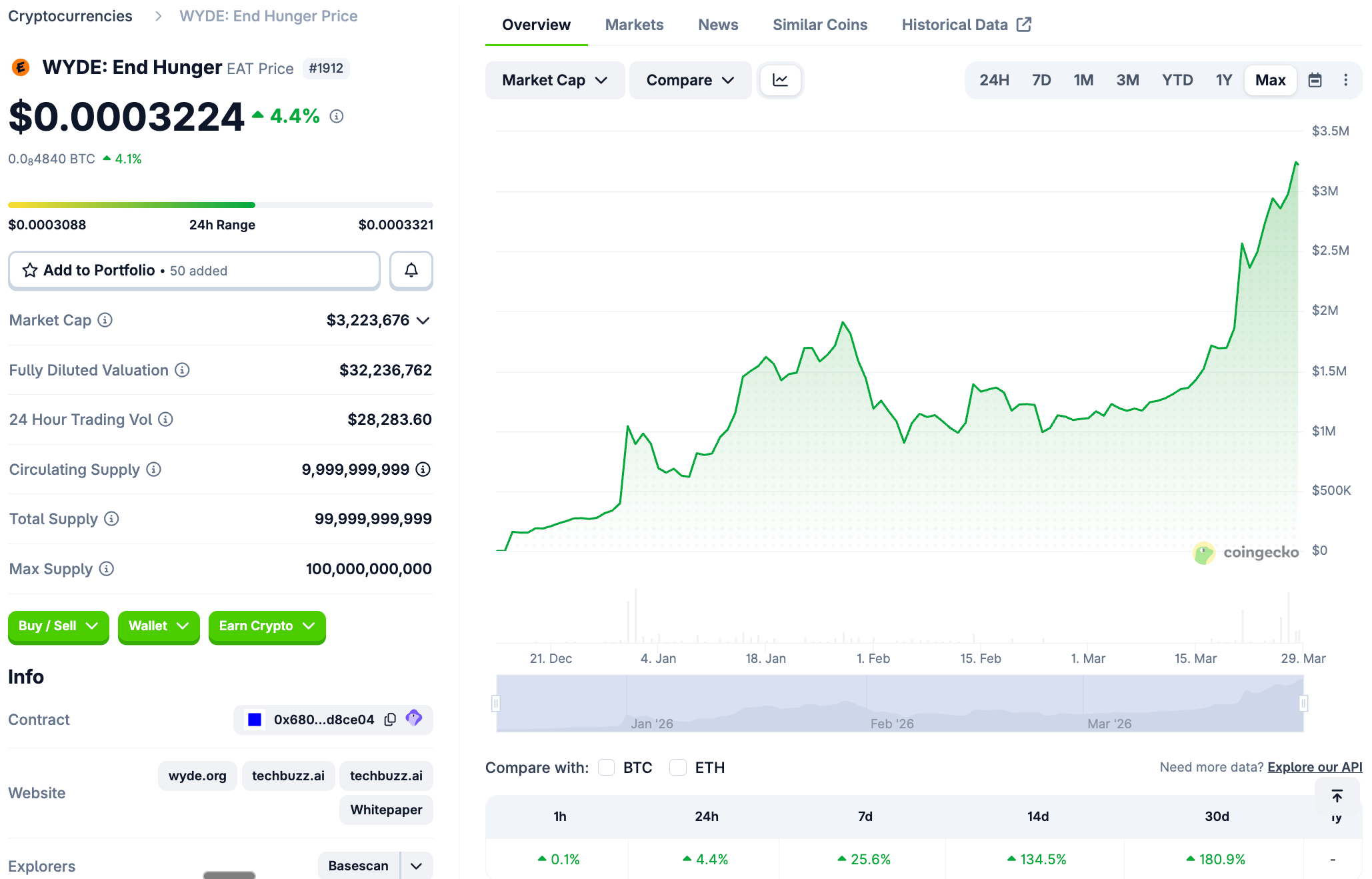Screen dimensions: 1372x879
Task: Open the Similar Coins tab
Action: click(x=819, y=25)
